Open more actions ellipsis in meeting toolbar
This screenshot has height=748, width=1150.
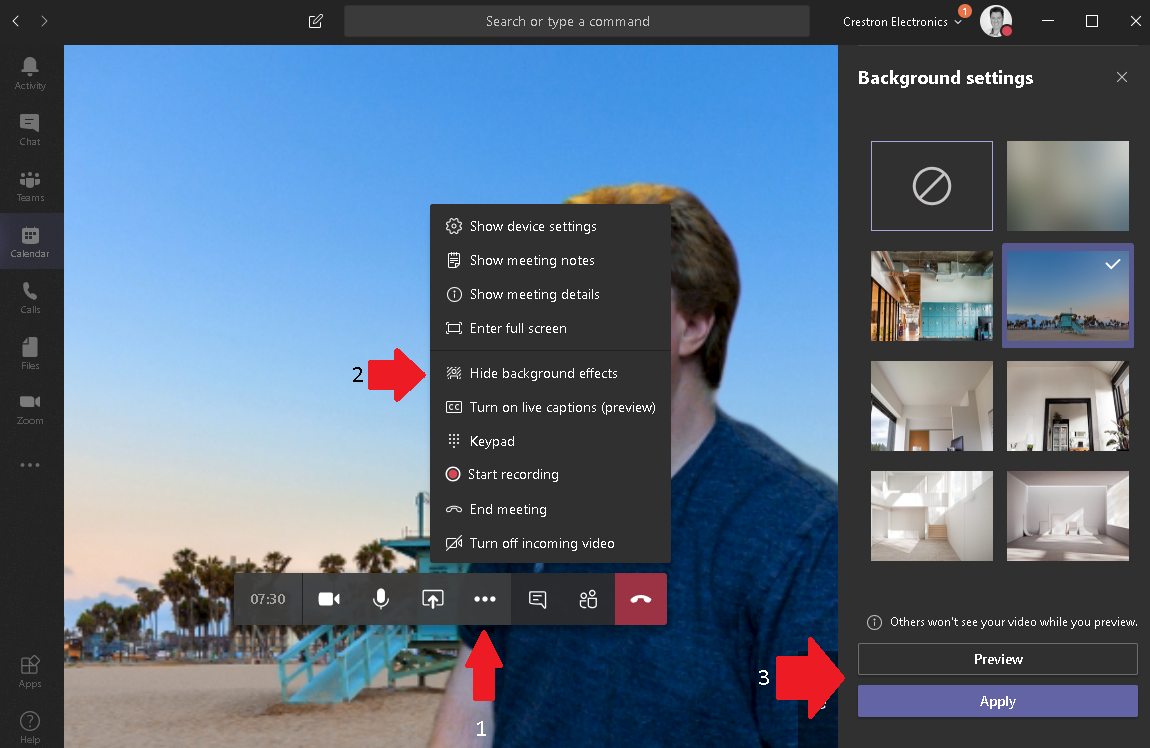[485, 599]
